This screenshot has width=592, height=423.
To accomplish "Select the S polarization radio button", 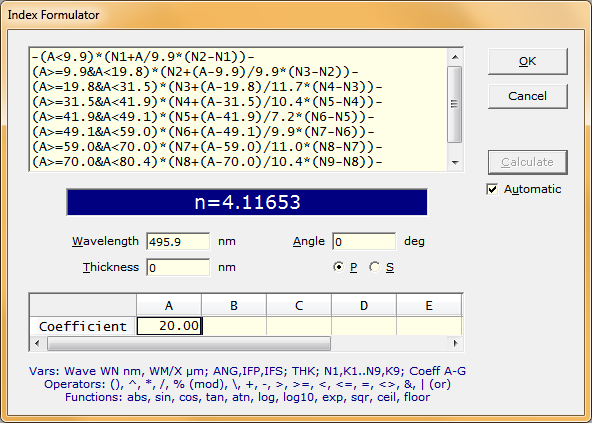I will [x=375, y=267].
